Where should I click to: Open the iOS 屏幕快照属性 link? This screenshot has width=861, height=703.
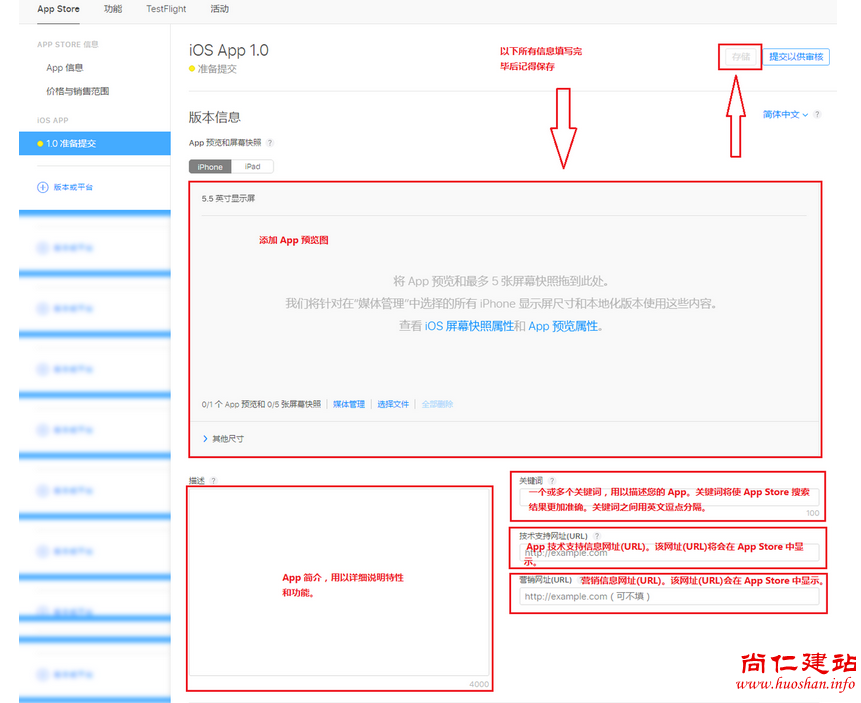pos(469,326)
